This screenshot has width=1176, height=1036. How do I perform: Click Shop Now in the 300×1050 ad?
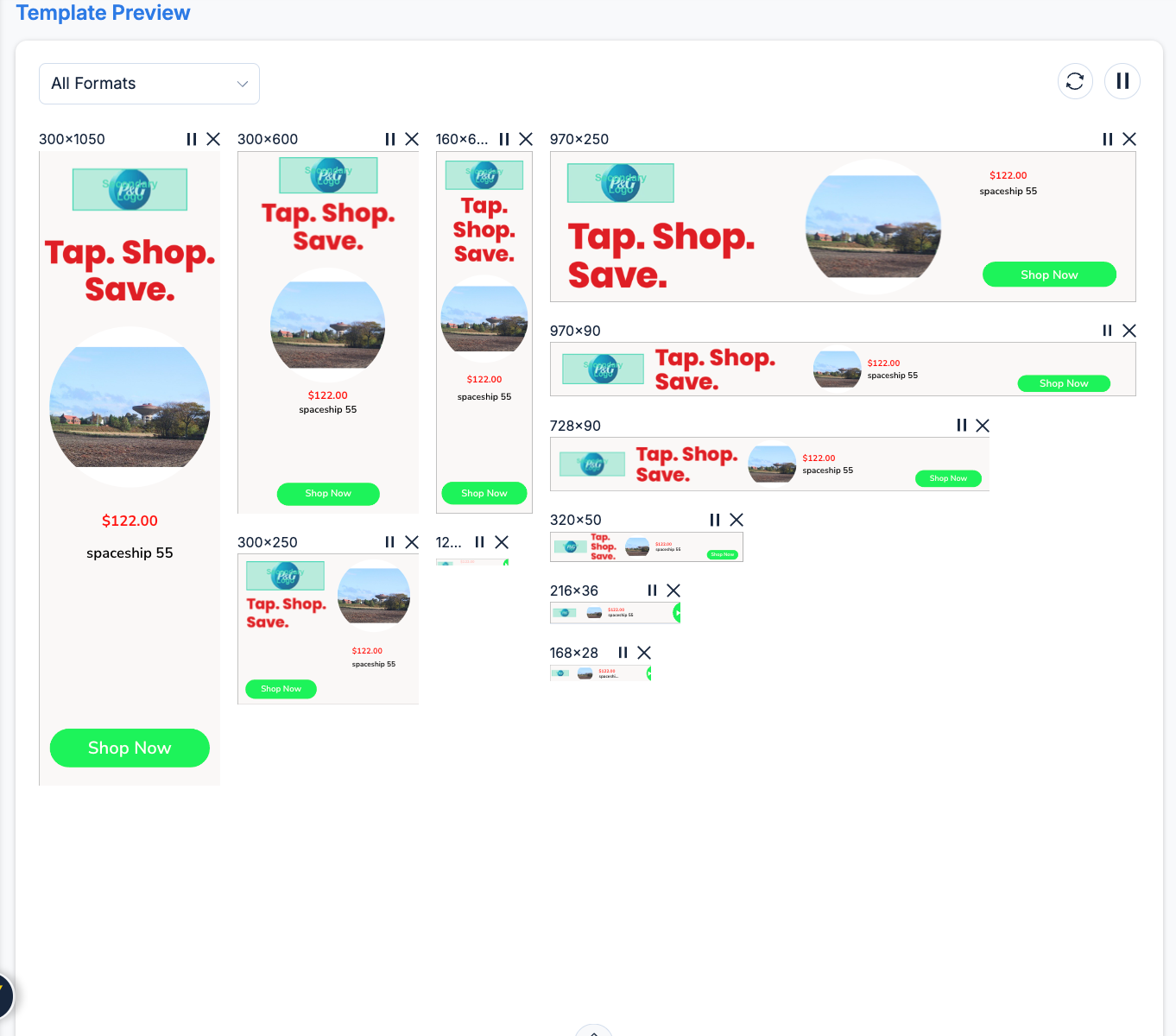tap(130, 748)
